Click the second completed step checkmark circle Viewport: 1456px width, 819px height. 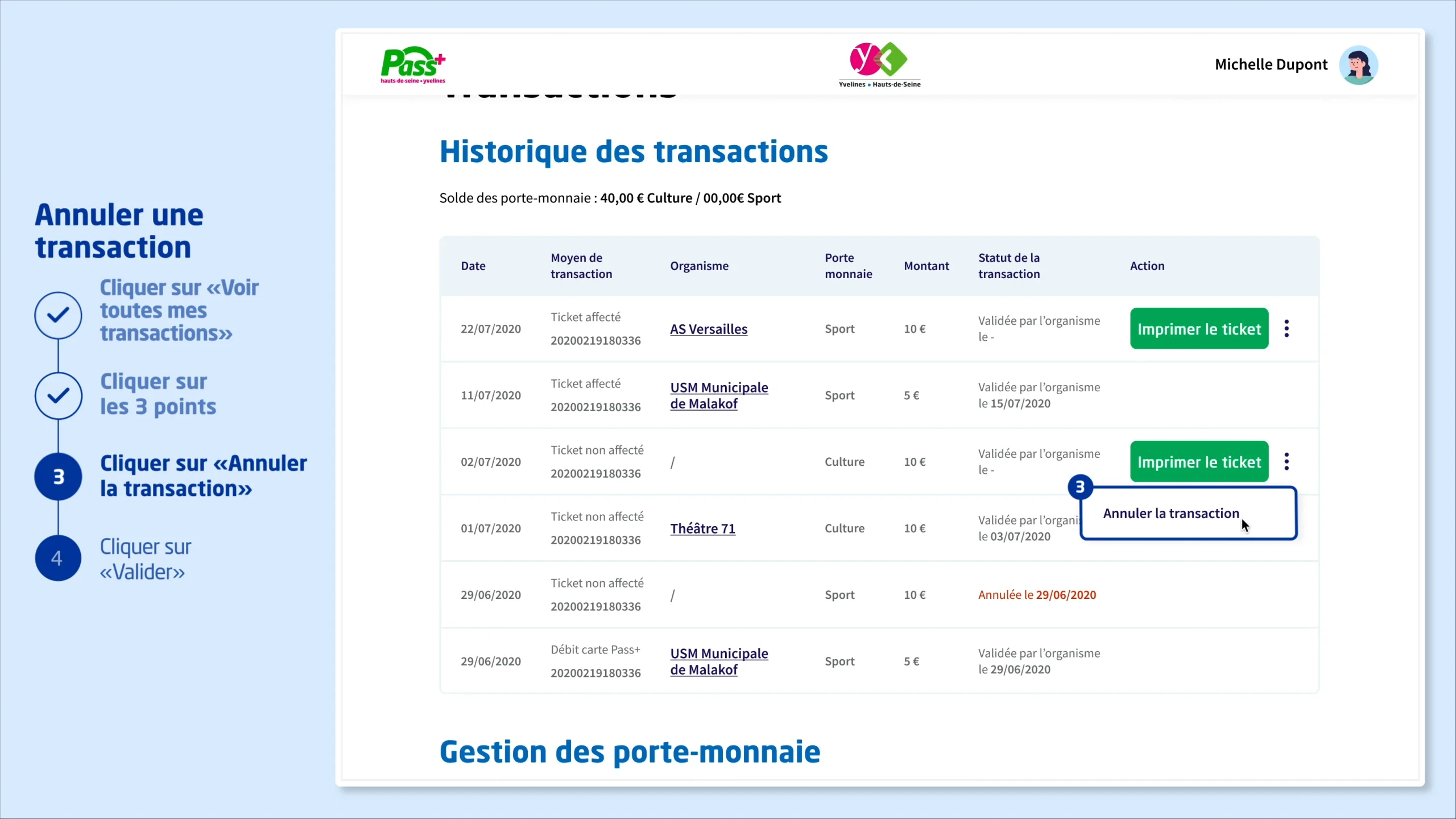pos(58,395)
